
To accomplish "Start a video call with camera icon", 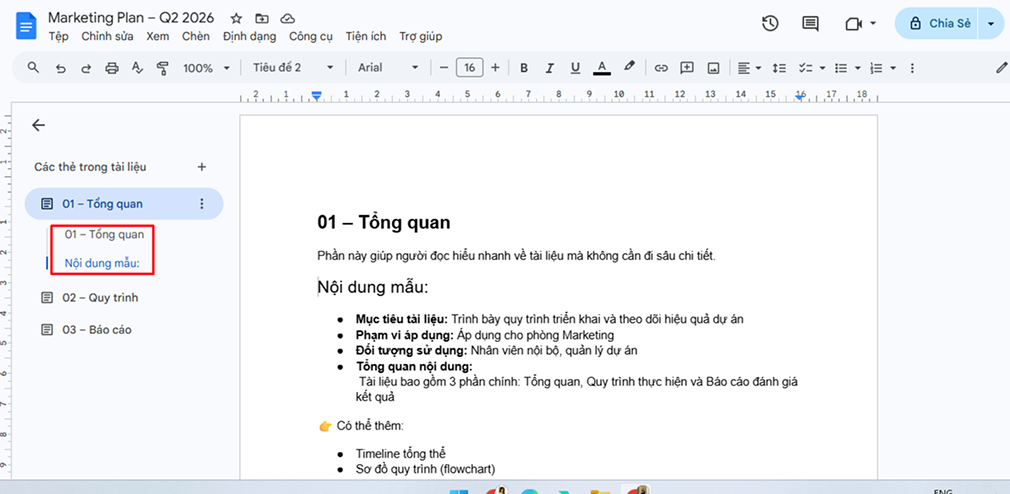I will 853,24.
